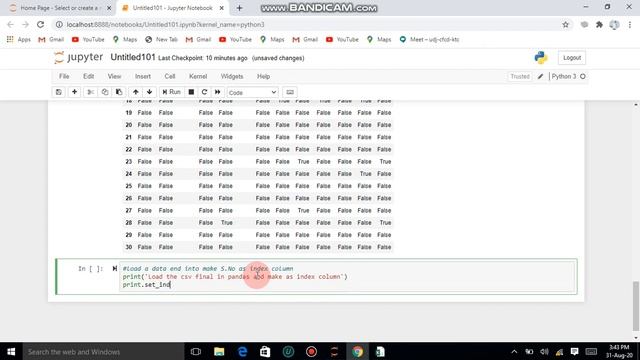Open the Chrome three-dot menu
640x360 pixels.
point(630,24)
